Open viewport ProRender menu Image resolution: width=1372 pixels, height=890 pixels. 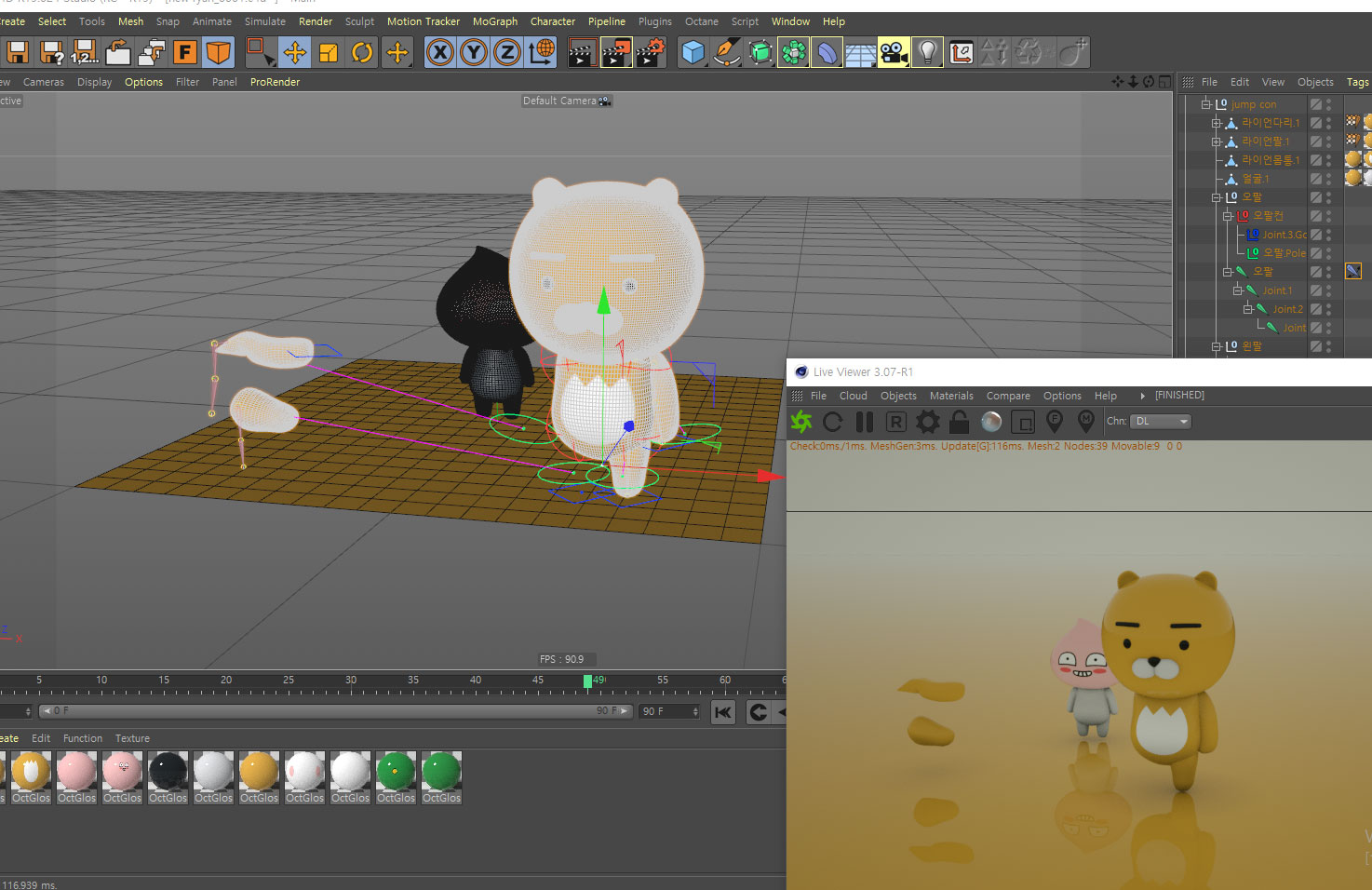pyautogui.click(x=276, y=82)
